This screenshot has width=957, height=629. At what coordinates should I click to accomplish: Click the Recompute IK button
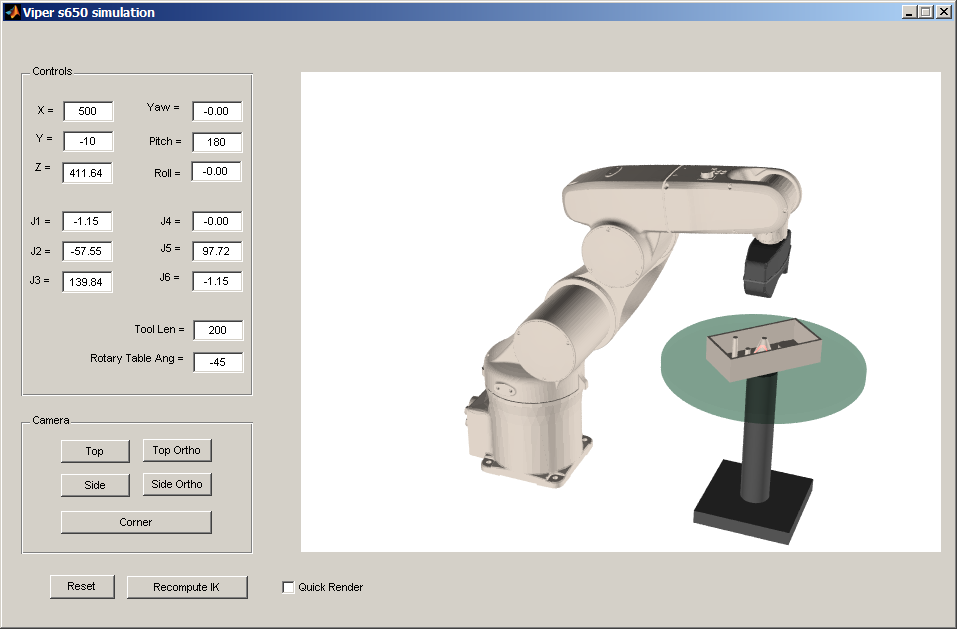[x=187, y=587]
